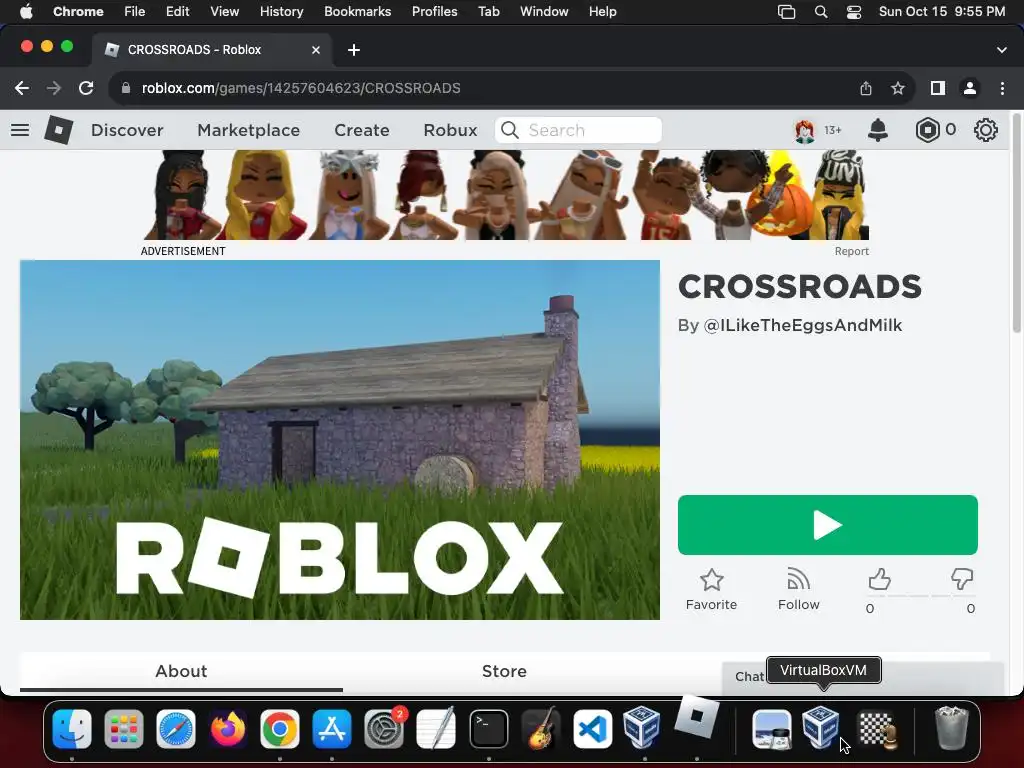Click the page vertical scrollbar
This screenshot has width=1024, height=768.
tap(1016, 224)
